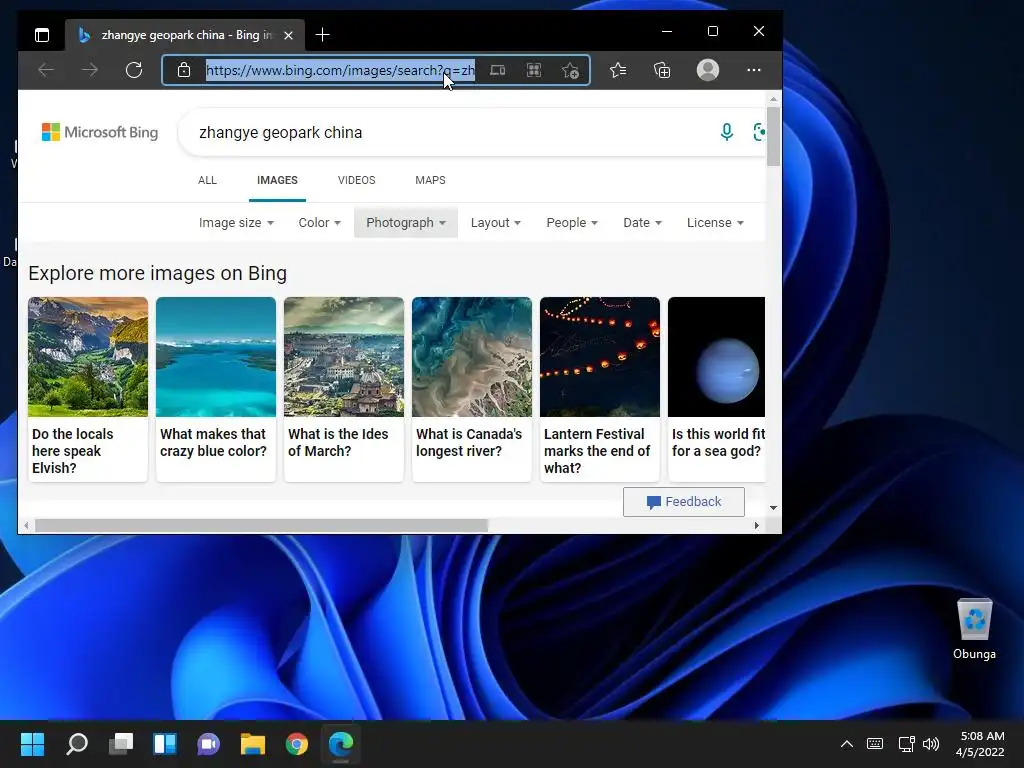This screenshot has width=1024, height=768.
Task: Switch to the VIDEOS tab
Action: point(357,180)
